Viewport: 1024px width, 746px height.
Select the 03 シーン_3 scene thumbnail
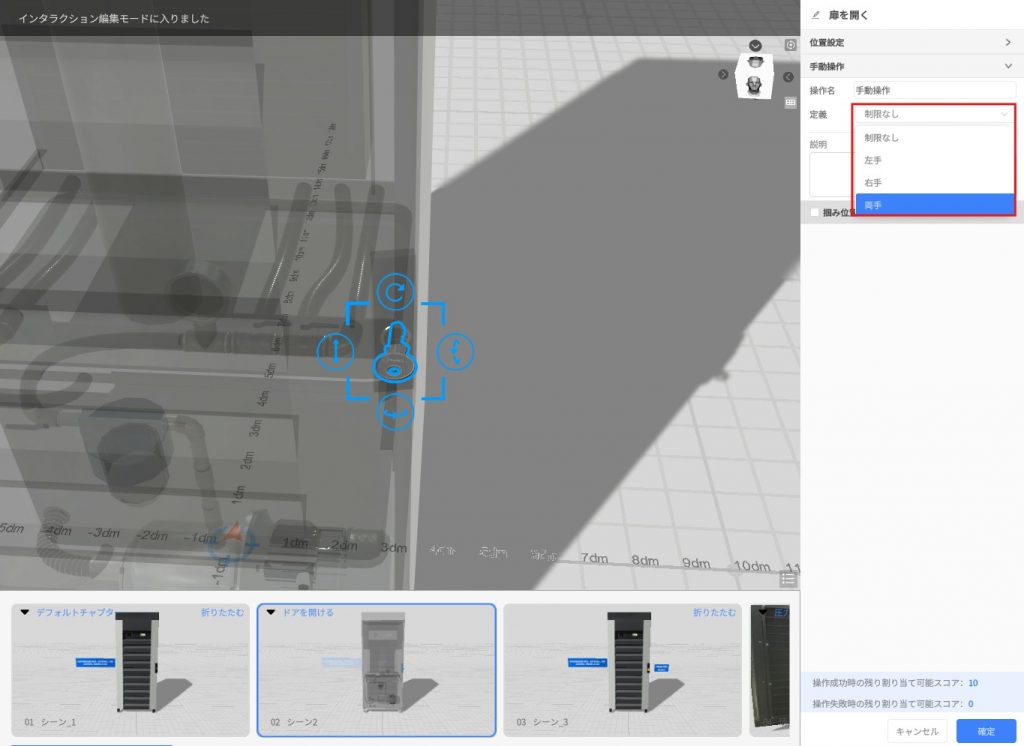pyautogui.click(x=620, y=670)
